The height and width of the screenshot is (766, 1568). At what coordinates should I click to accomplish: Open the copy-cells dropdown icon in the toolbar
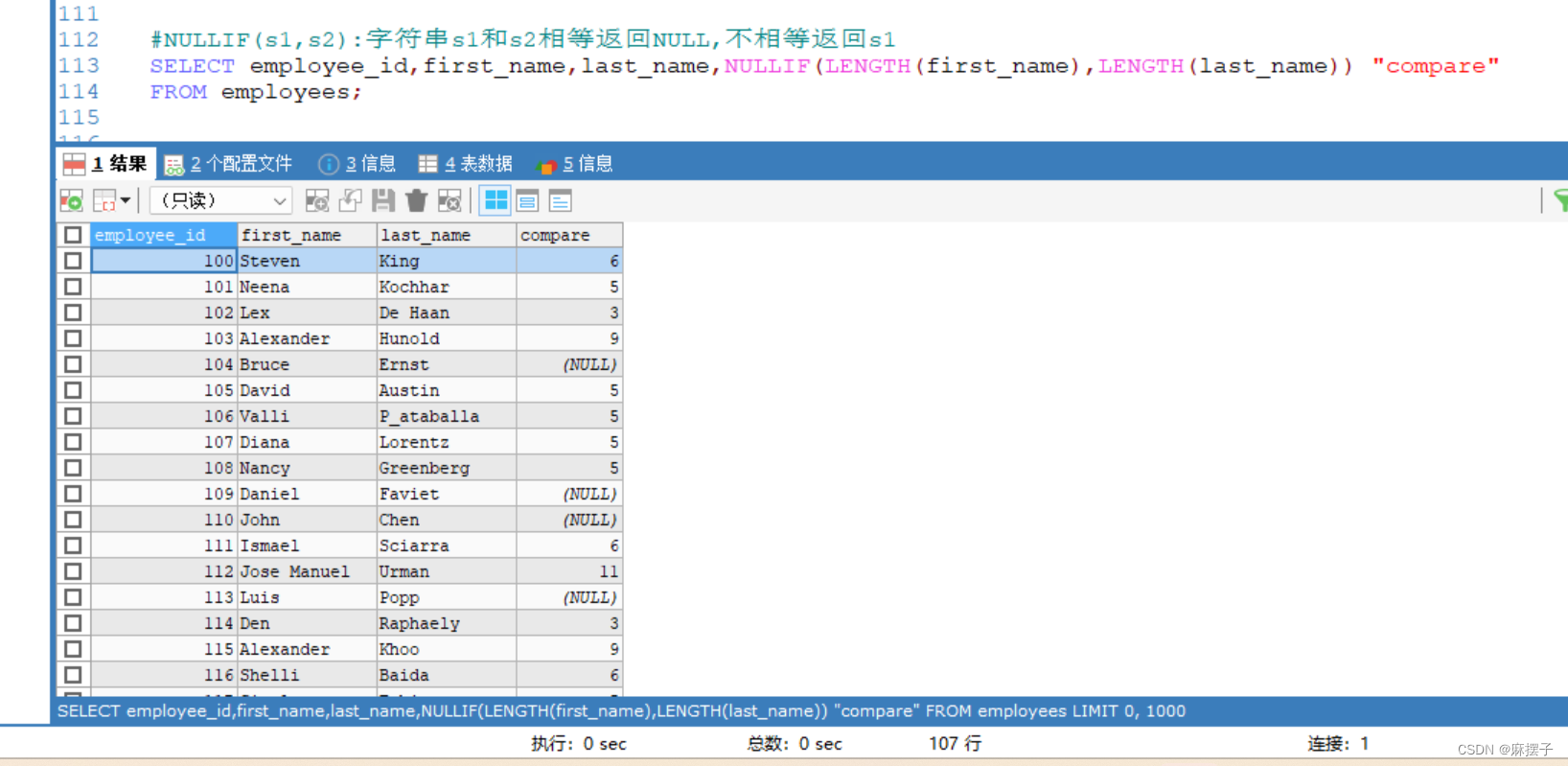pyautogui.click(x=111, y=200)
